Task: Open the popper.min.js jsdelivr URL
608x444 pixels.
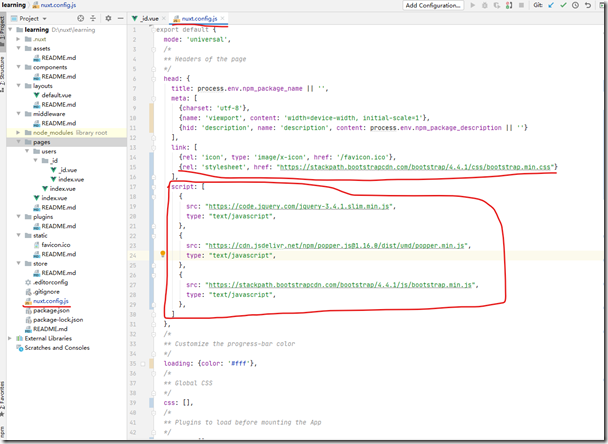Action: tap(336, 245)
